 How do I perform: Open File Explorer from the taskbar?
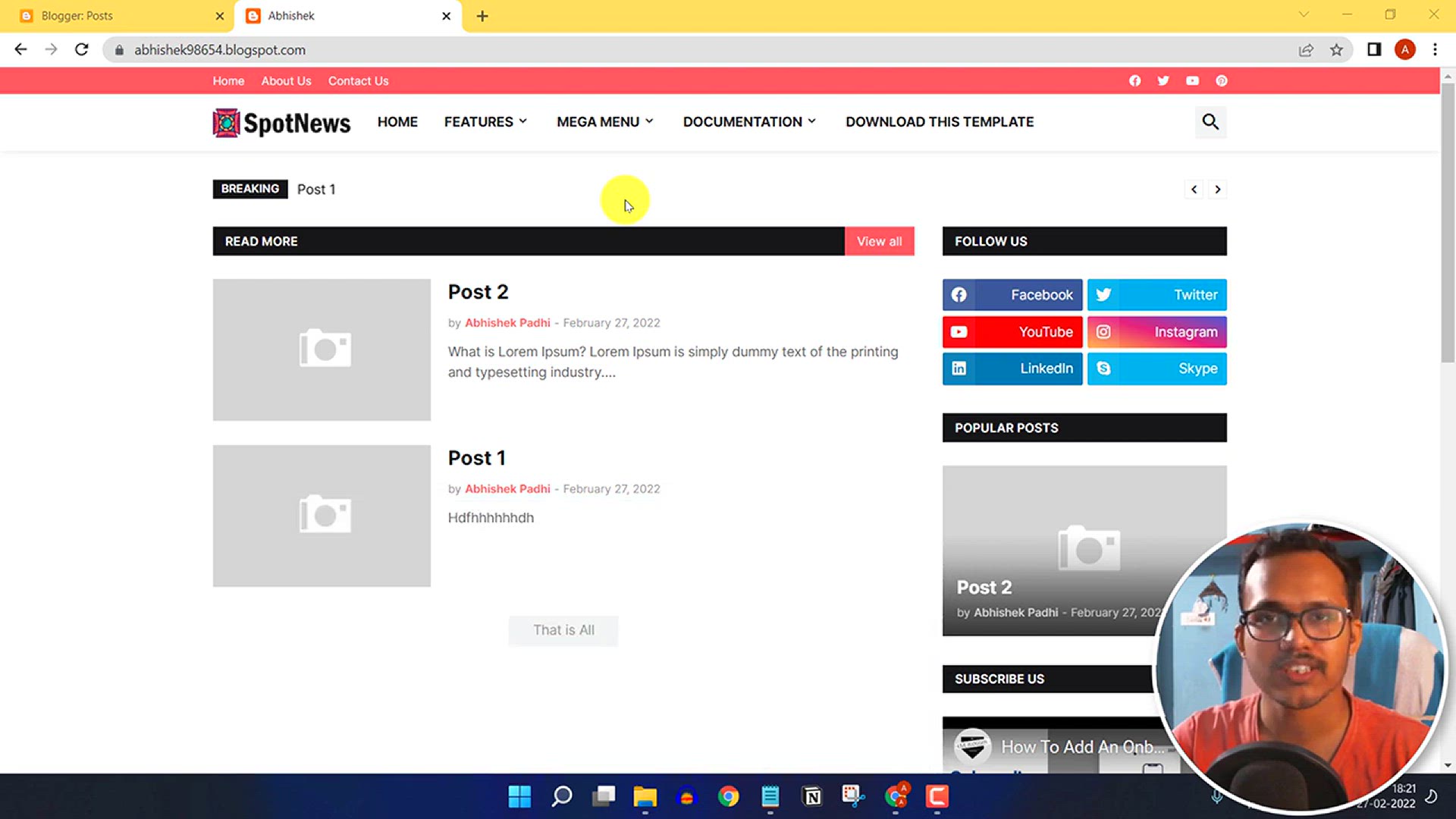(x=645, y=796)
